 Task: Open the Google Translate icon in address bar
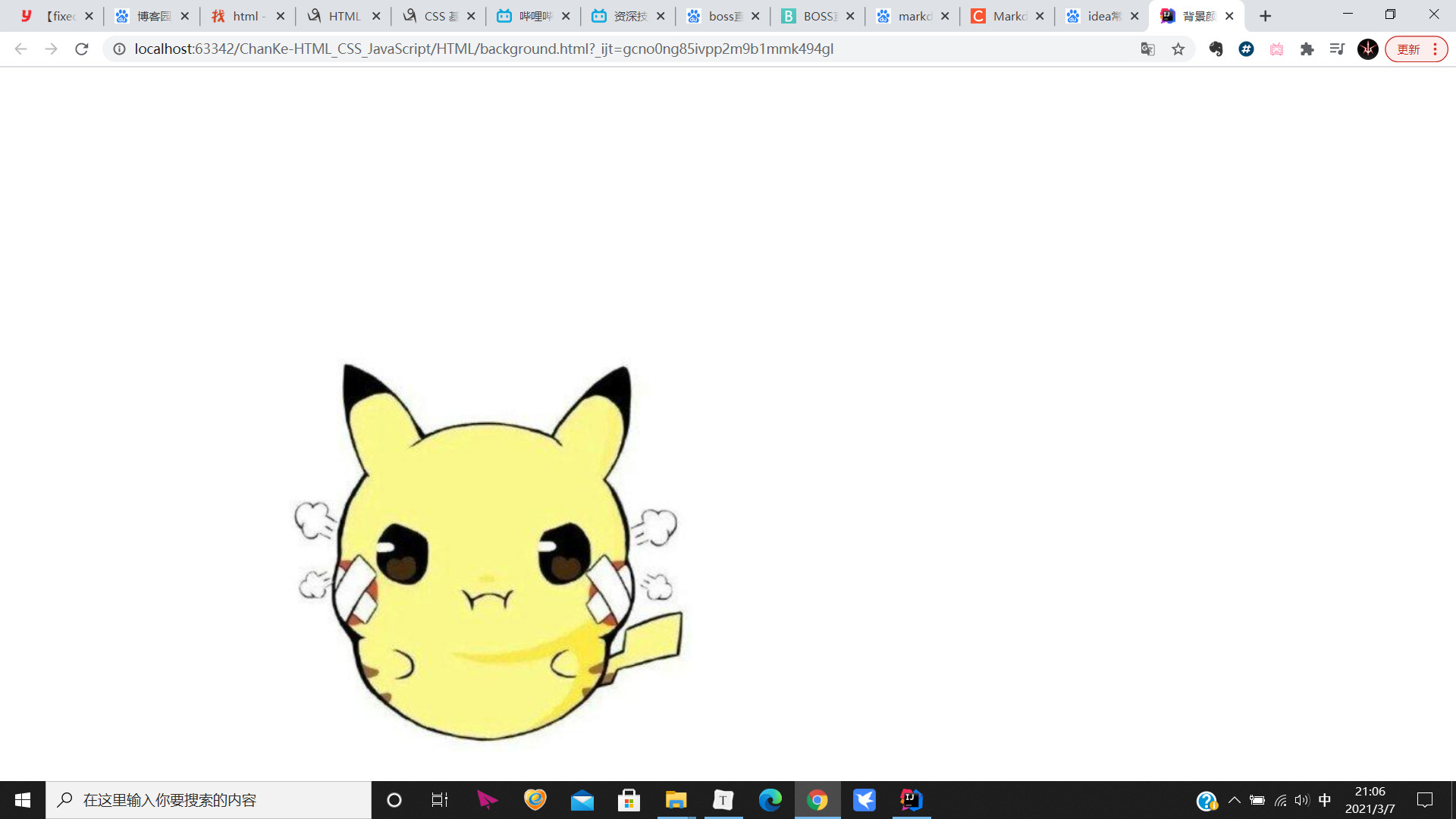pos(1147,49)
